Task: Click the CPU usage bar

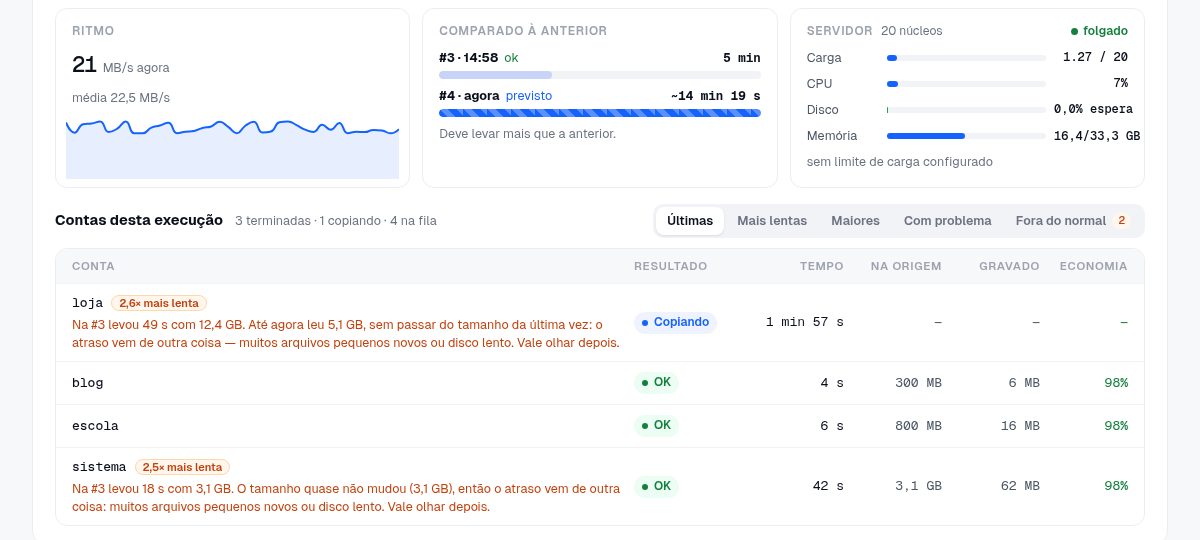Action: pyautogui.click(x=966, y=84)
